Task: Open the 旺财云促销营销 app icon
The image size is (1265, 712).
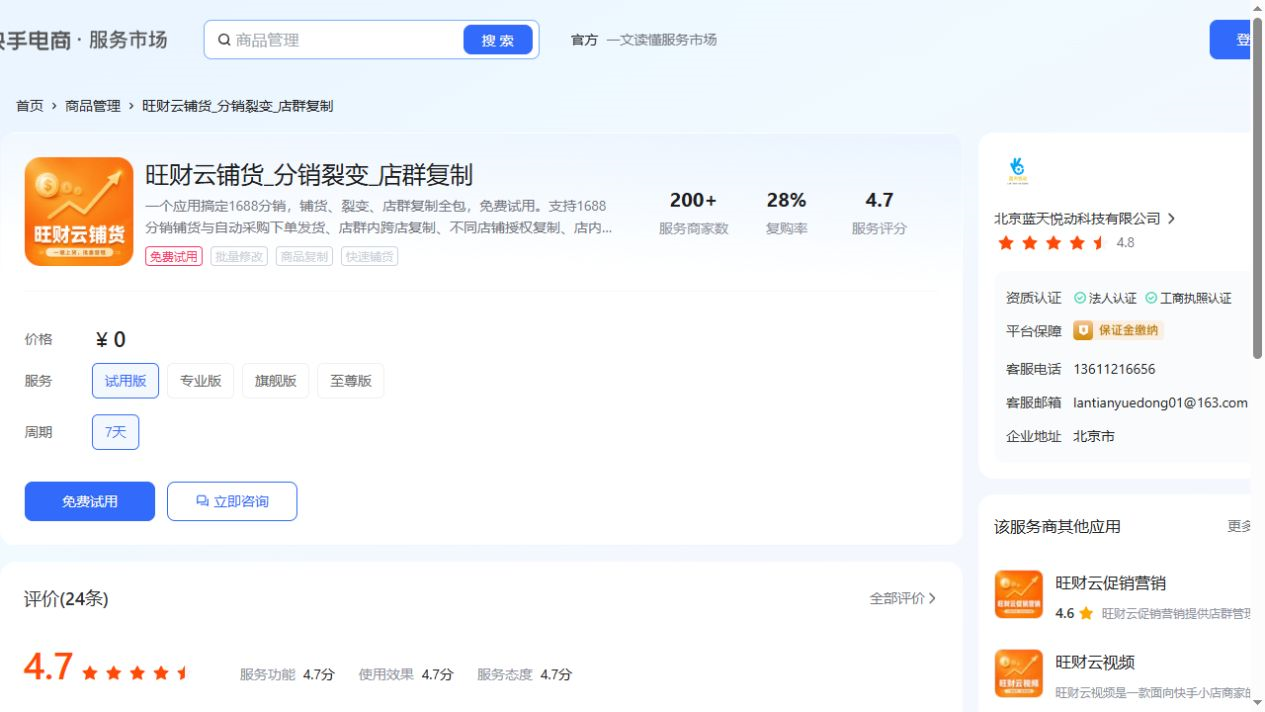Action: (1019, 594)
